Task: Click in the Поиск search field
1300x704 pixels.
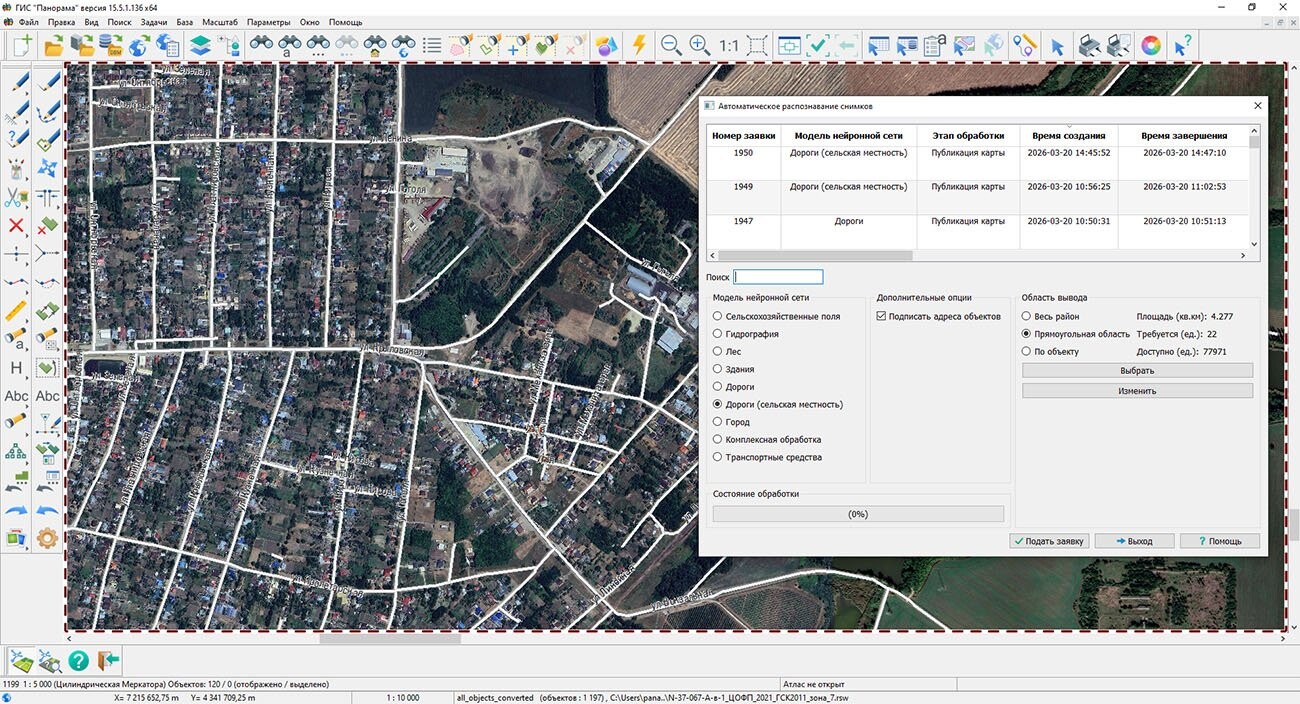Action: pyautogui.click(x=778, y=277)
